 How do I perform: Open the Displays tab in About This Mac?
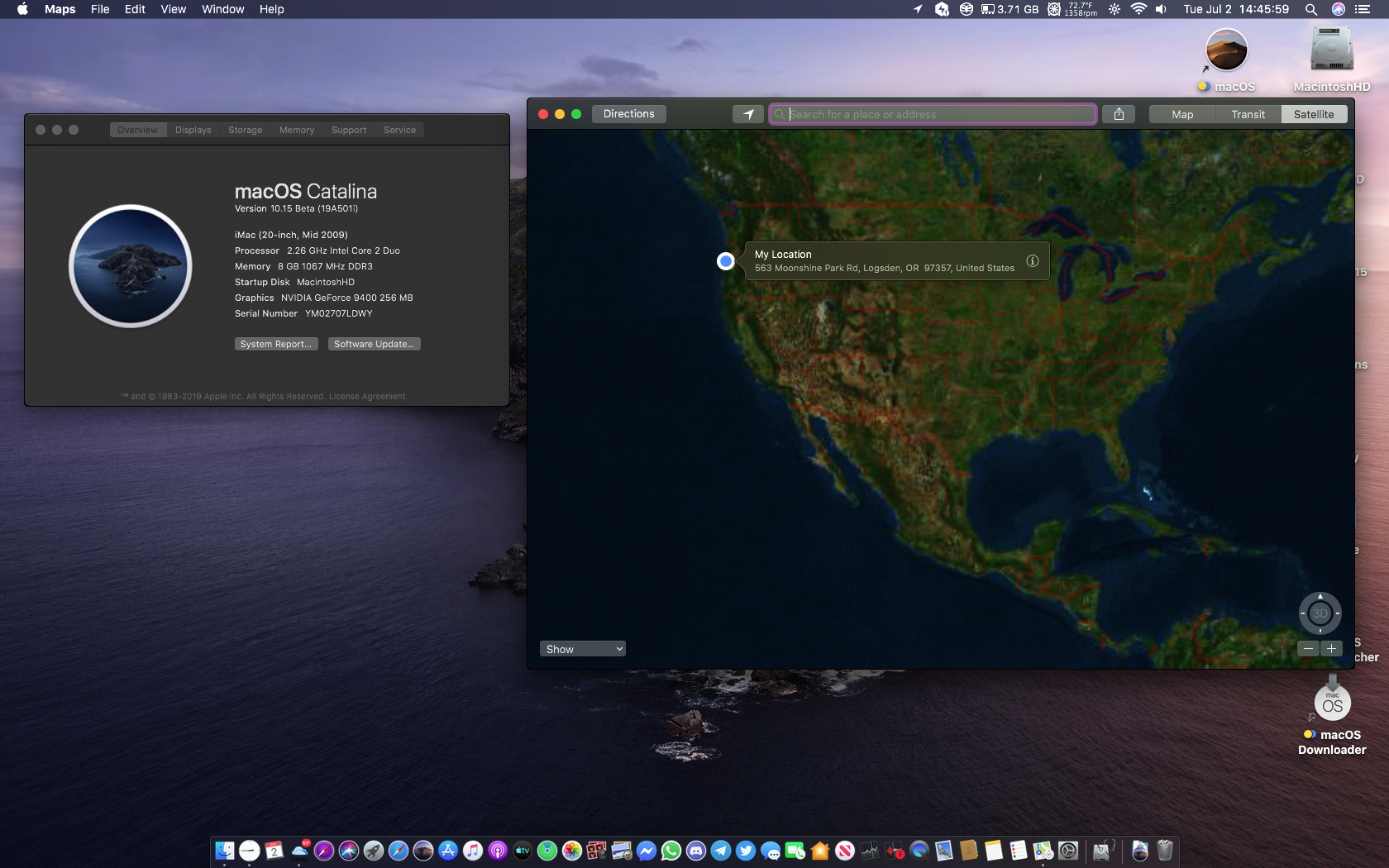point(193,130)
